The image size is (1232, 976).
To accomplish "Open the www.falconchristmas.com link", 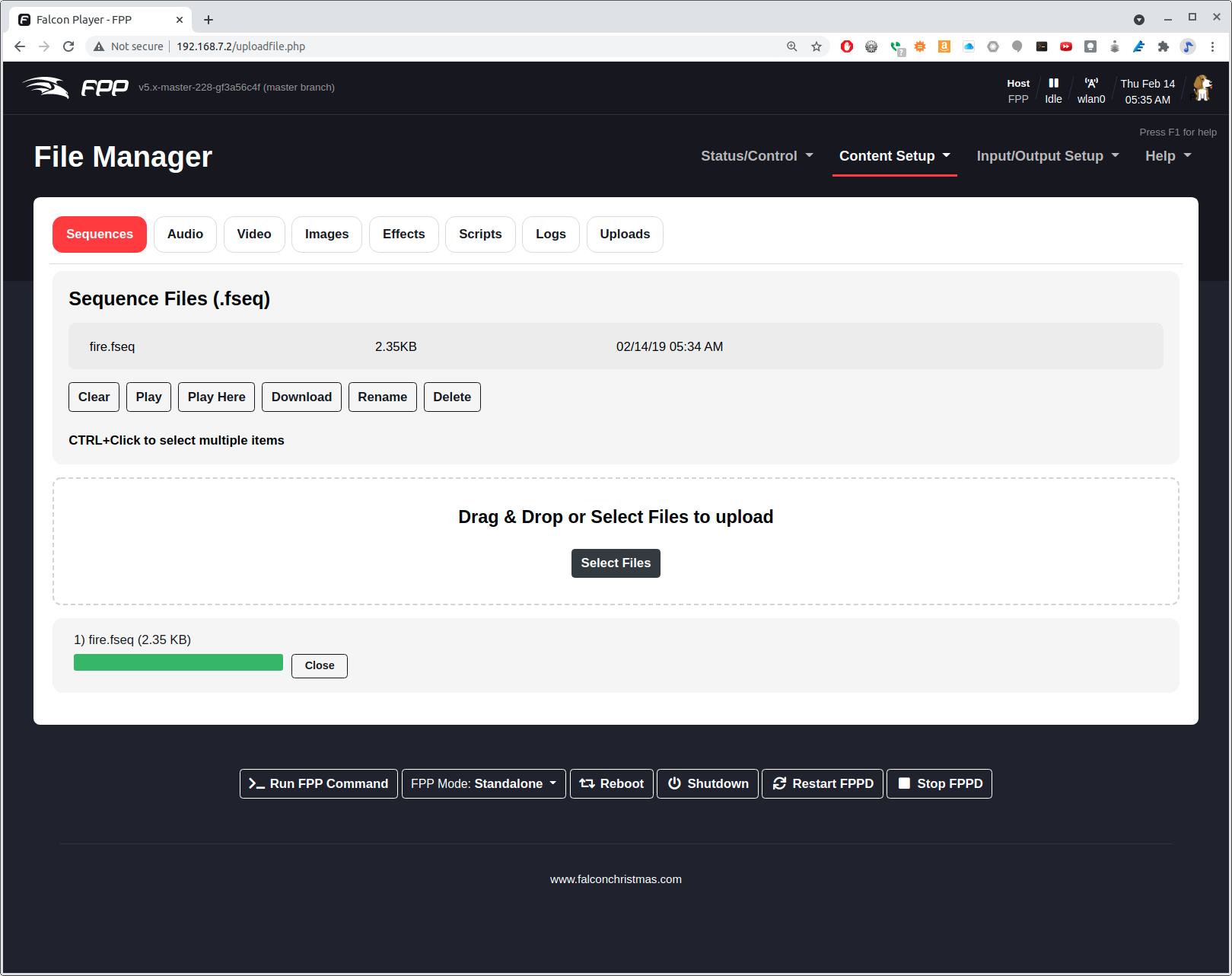I will (616, 879).
